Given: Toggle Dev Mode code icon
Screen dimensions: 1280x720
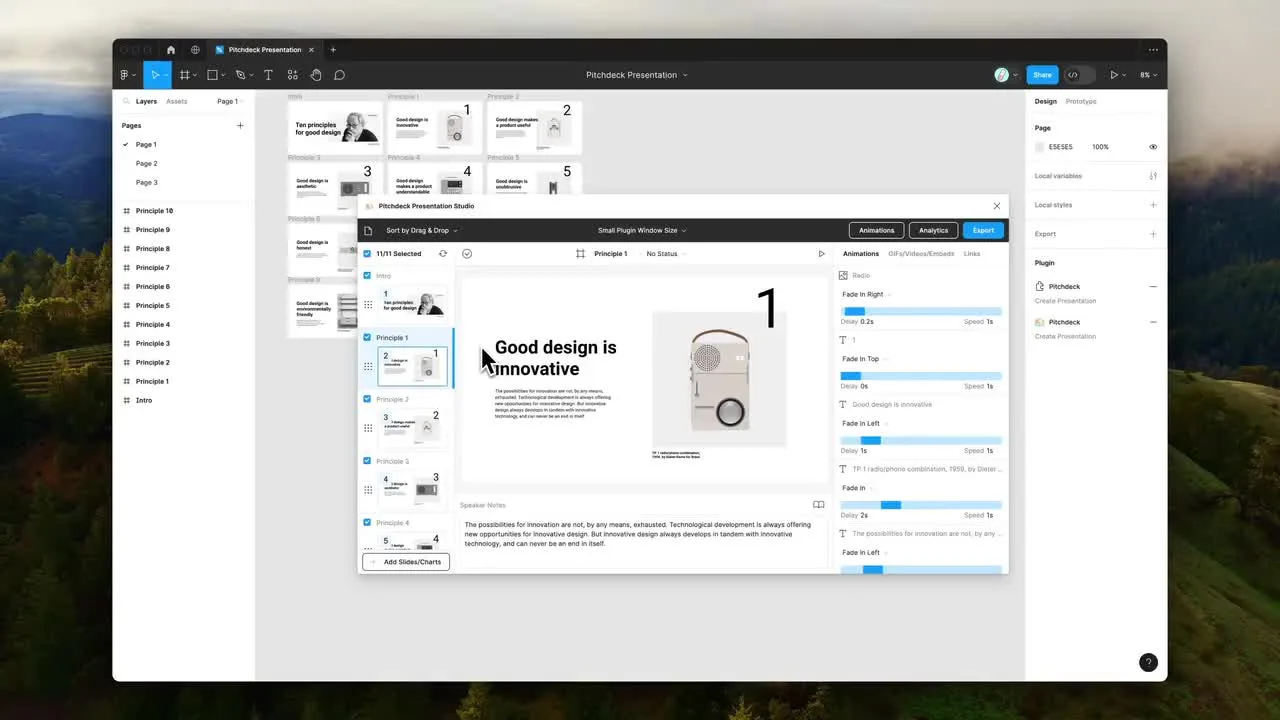Looking at the screenshot, I should 1073,75.
